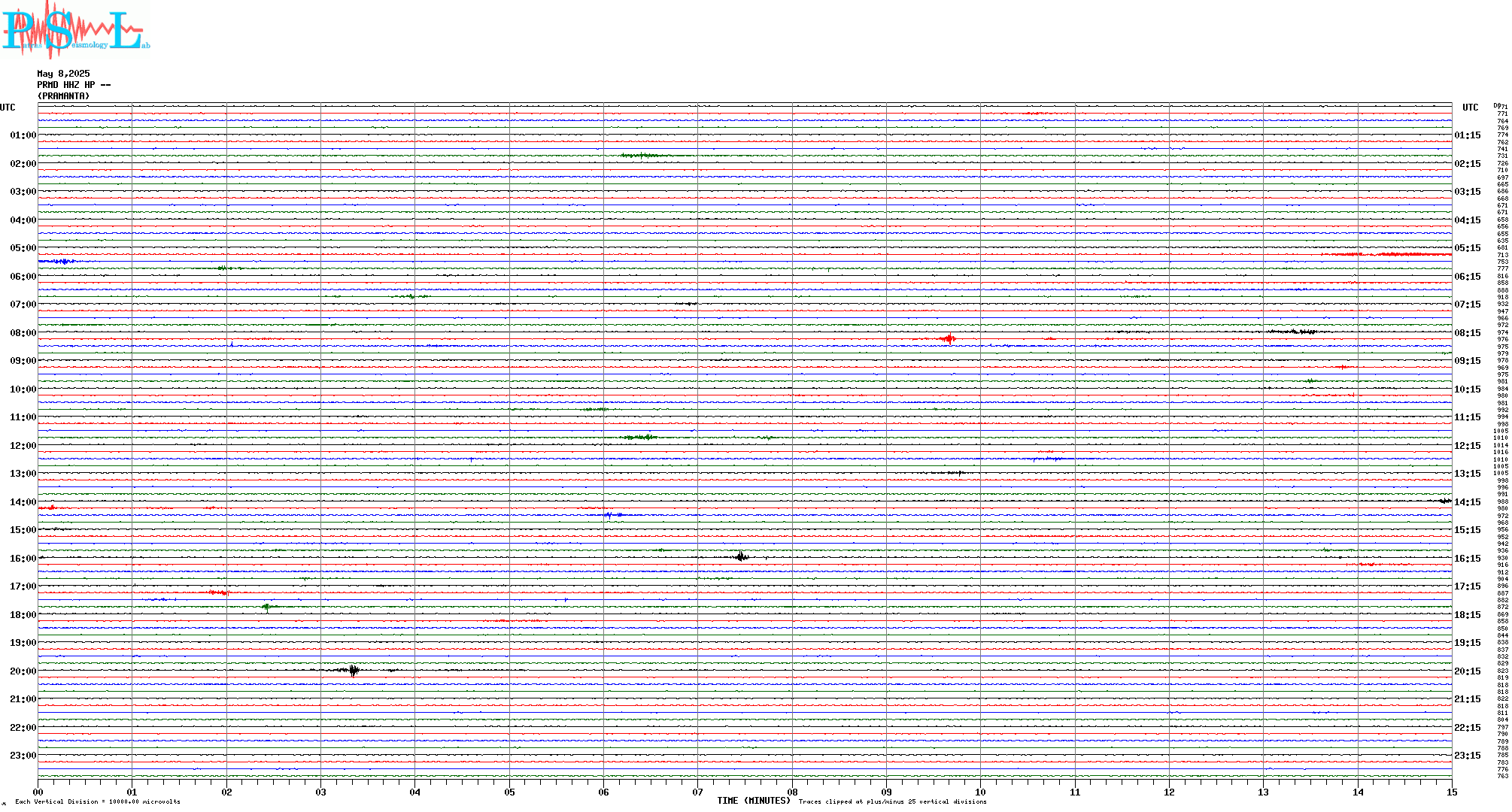The height and width of the screenshot is (812, 1512).
Task: Click the '06:00' hour label
Action: [x=23, y=277]
